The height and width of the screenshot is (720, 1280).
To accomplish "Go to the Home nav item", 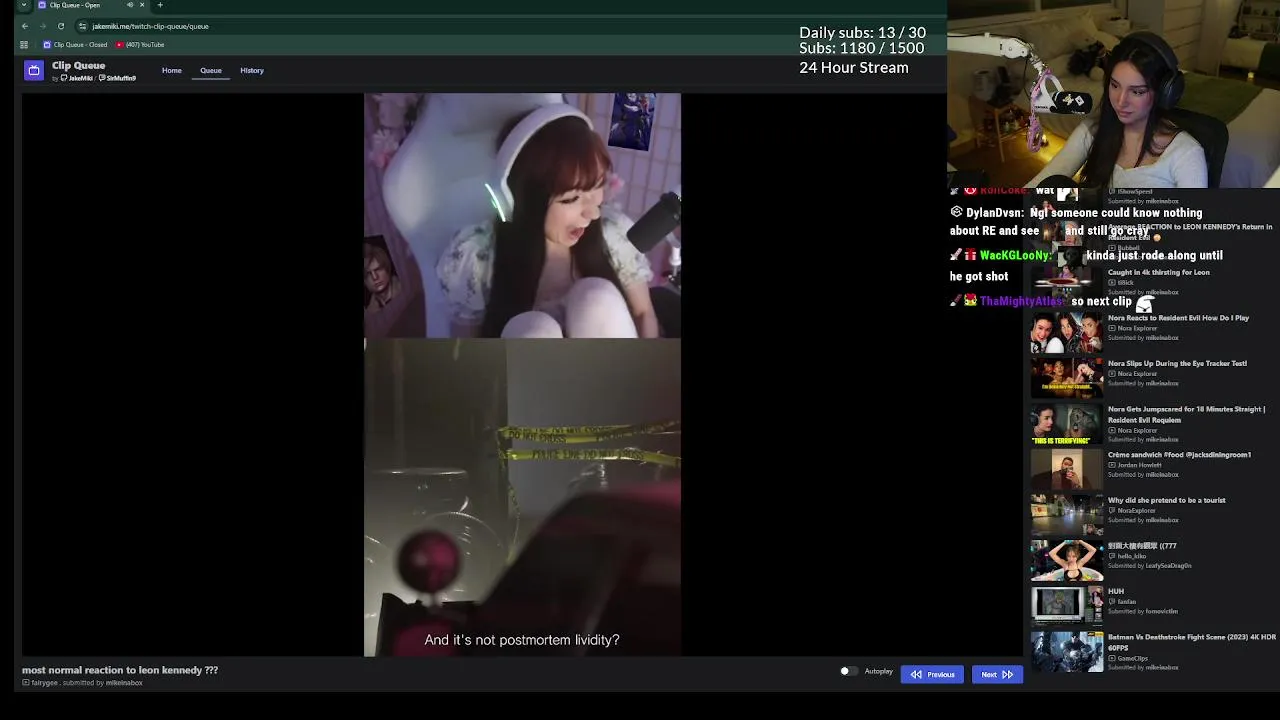I will coord(172,70).
